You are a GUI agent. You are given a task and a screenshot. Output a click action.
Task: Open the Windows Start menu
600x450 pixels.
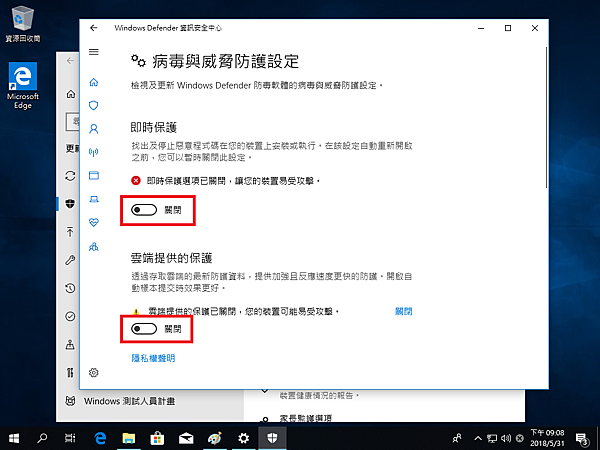14,438
